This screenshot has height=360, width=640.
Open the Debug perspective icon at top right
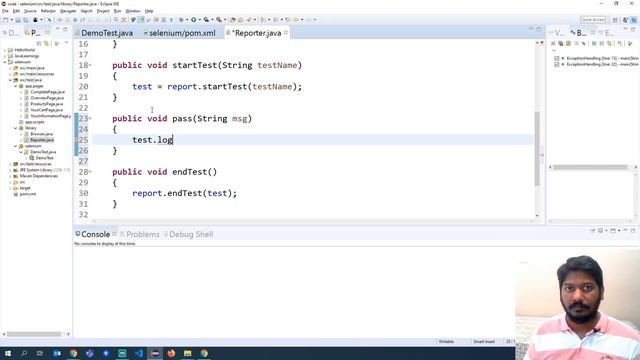[x=634, y=20]
